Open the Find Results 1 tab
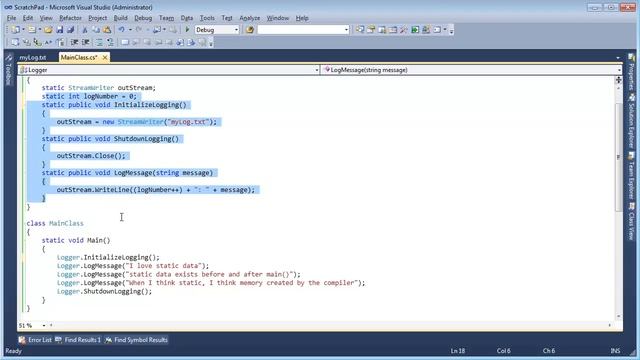Image resolution: width=640 pixels, height=360 pixels. click(78, 340)
